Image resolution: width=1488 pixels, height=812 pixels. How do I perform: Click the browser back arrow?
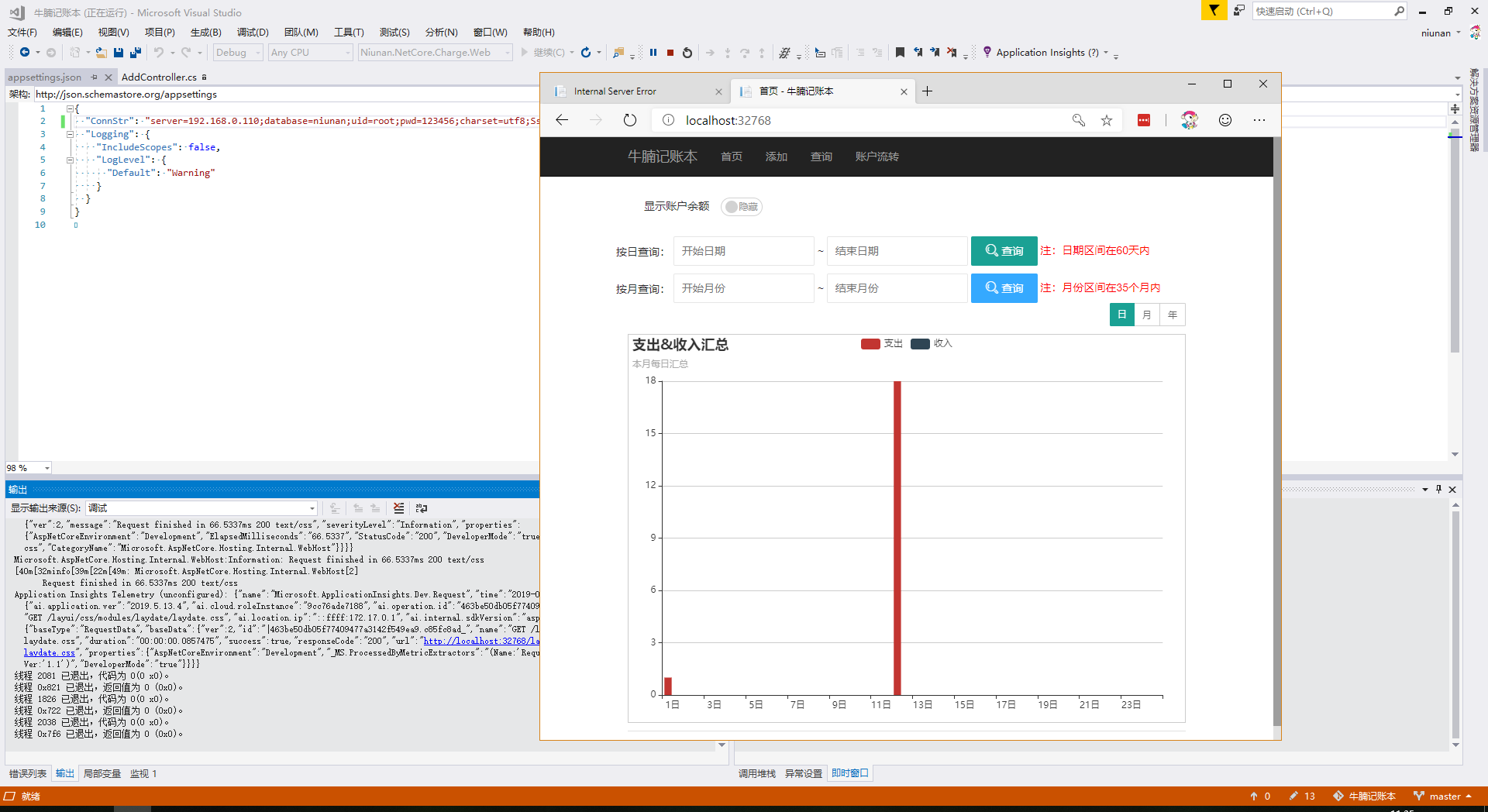coord(563,120)
